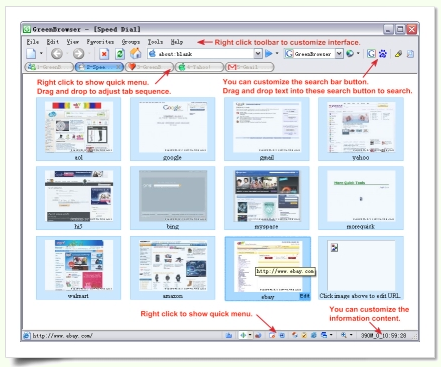Refresh the page with the green icon
Viewport: 441px width, 367px height.
pyautogui.click(x=120, y=54)
